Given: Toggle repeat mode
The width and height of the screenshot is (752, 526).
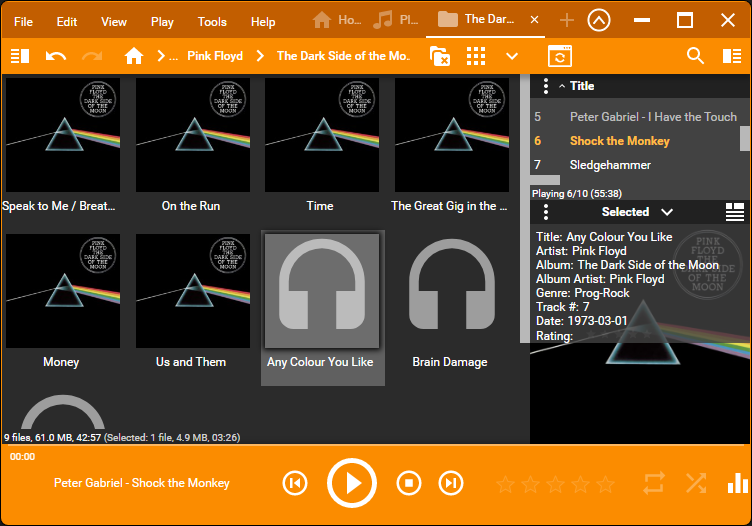Looking at the screenshot, I should point(654,484).
